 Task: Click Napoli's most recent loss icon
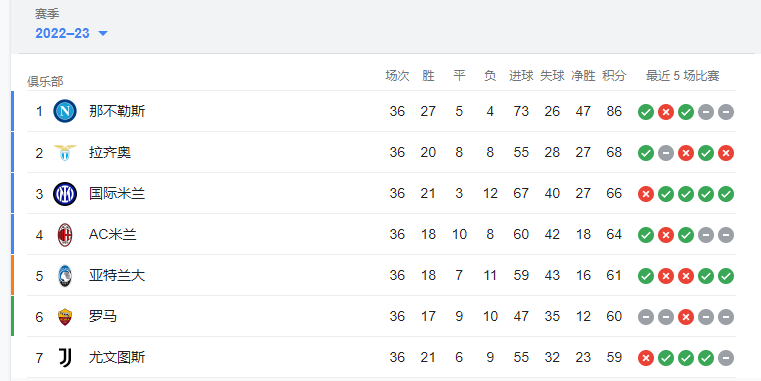coord(666,112)
